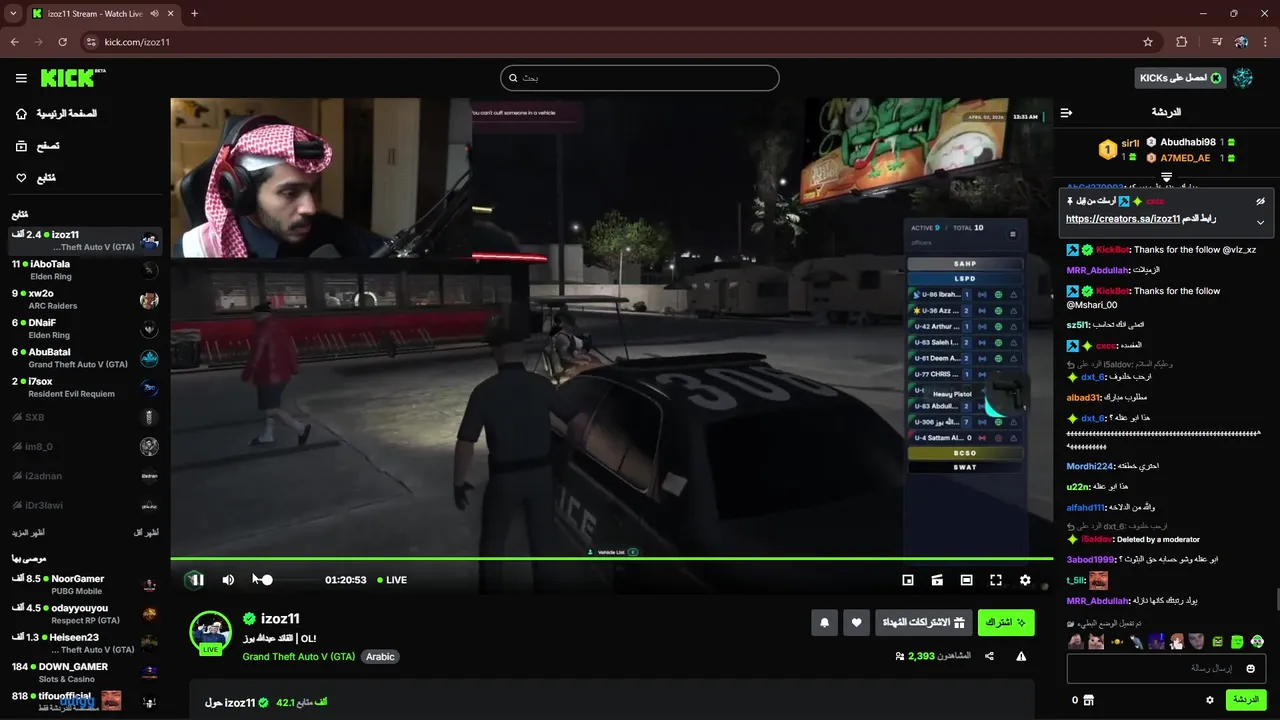This screenshot has width=1280, height=720.
Task: Collapse the chat panel icon
Action: (x=1066, y=112)
